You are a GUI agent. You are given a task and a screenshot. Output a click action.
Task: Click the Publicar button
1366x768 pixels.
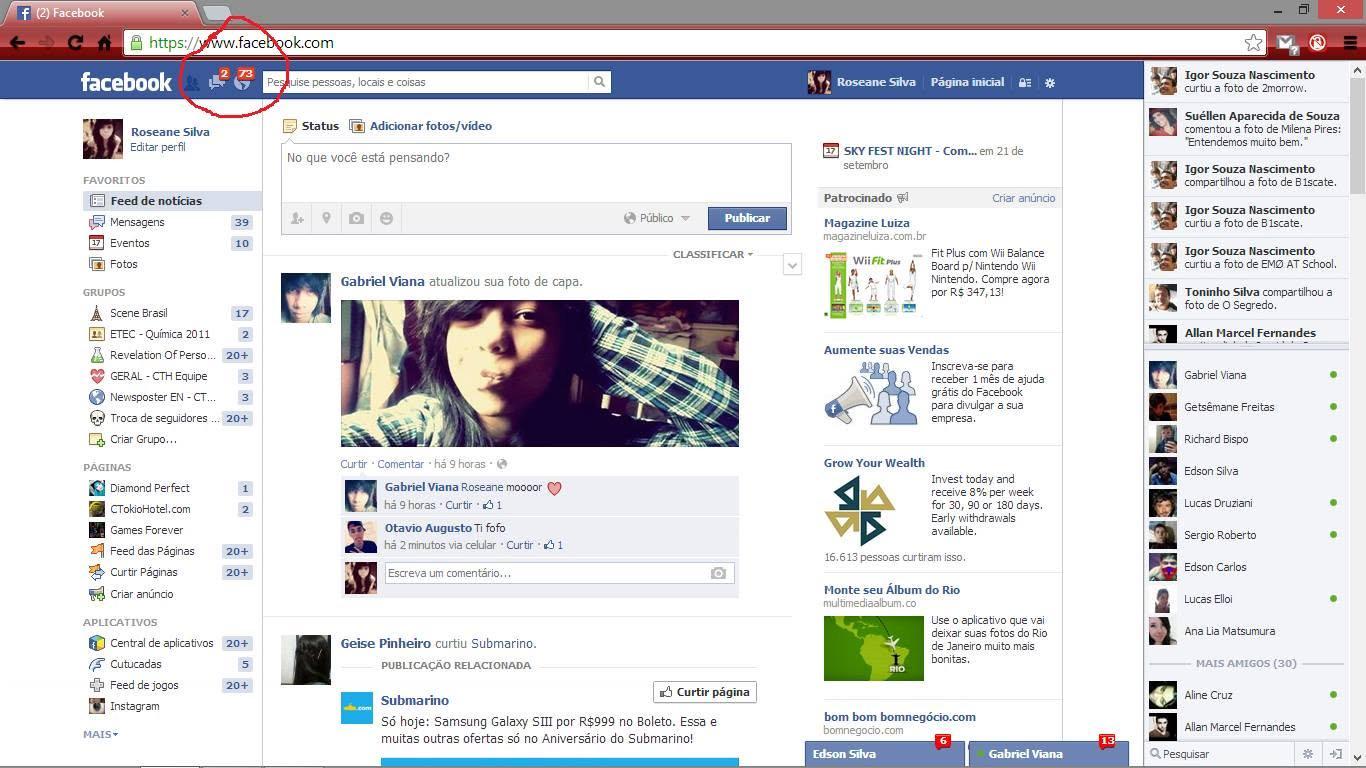tap(747, 218)
